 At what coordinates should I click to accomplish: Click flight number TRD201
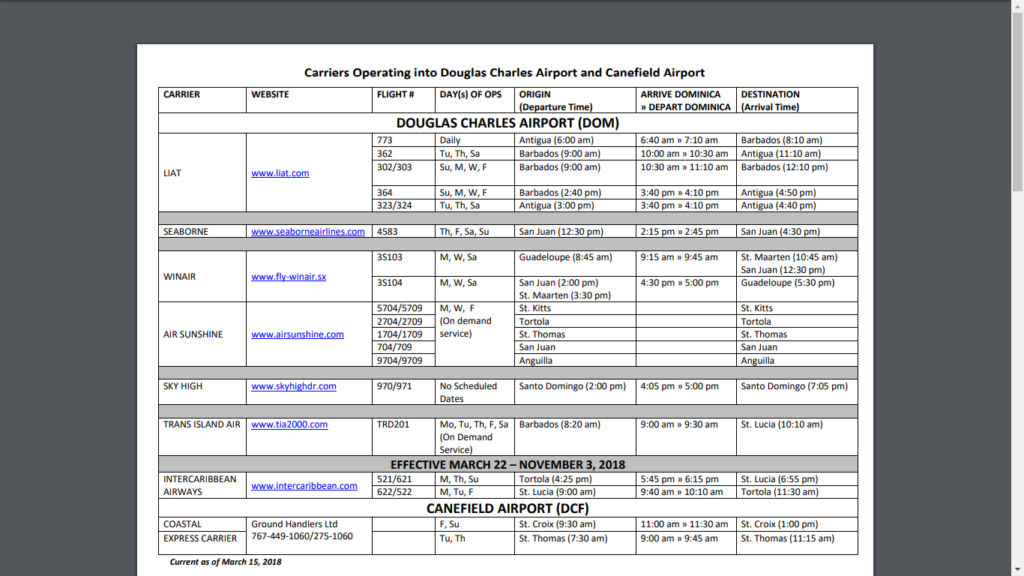393,424
